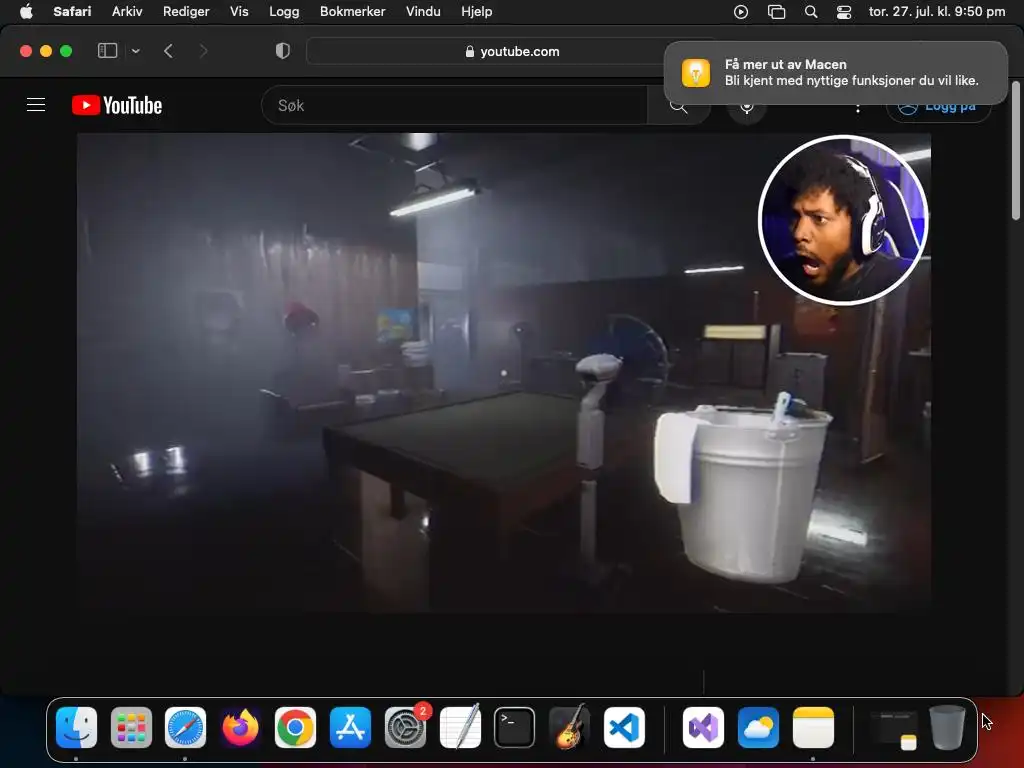The height and width of the screenshot is (768, 1024).
Task: Open the Logg menu
Action: (284, 11)
